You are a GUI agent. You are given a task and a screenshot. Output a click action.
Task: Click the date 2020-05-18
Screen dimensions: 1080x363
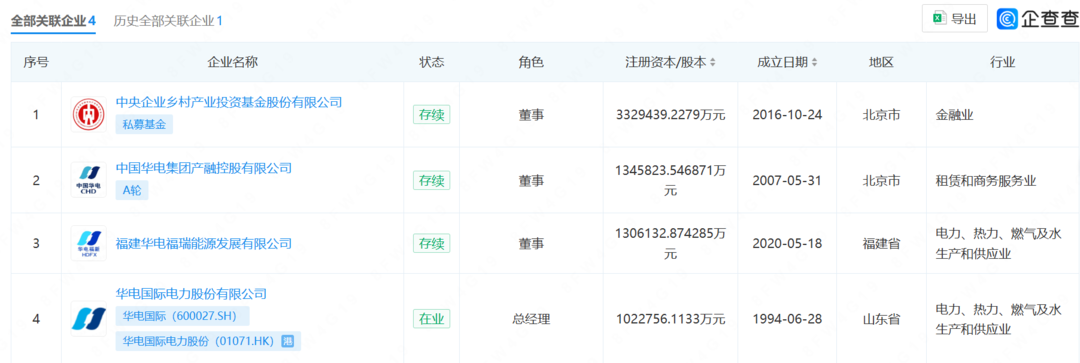[x=787, y=243]
